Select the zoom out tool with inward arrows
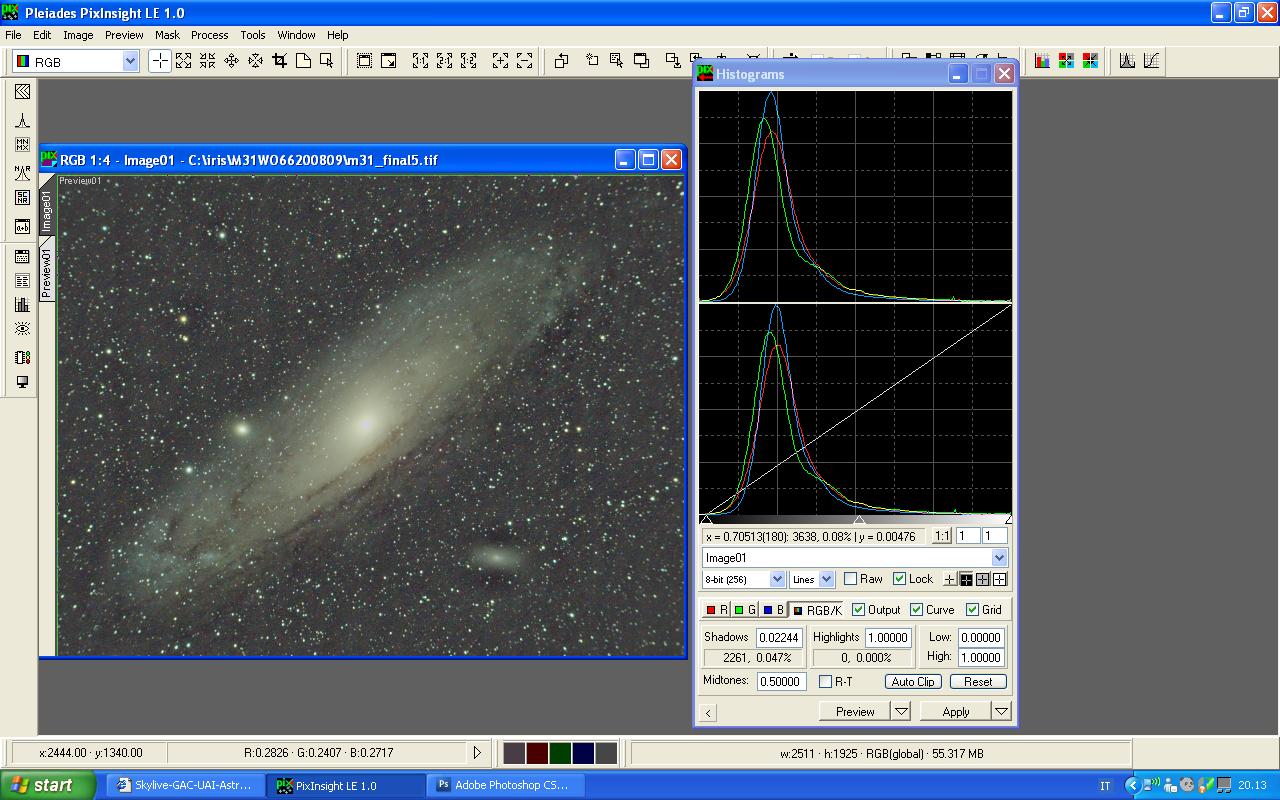 pos(208,61)
